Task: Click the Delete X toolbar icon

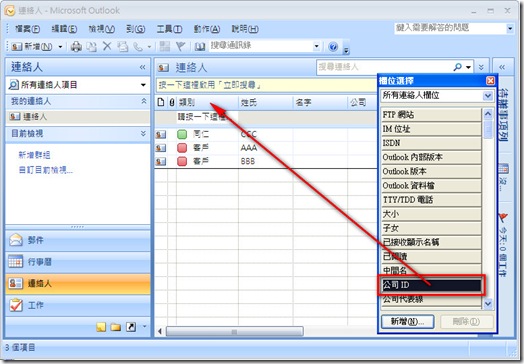Action: pyautogui.click(x=107, y=46)
